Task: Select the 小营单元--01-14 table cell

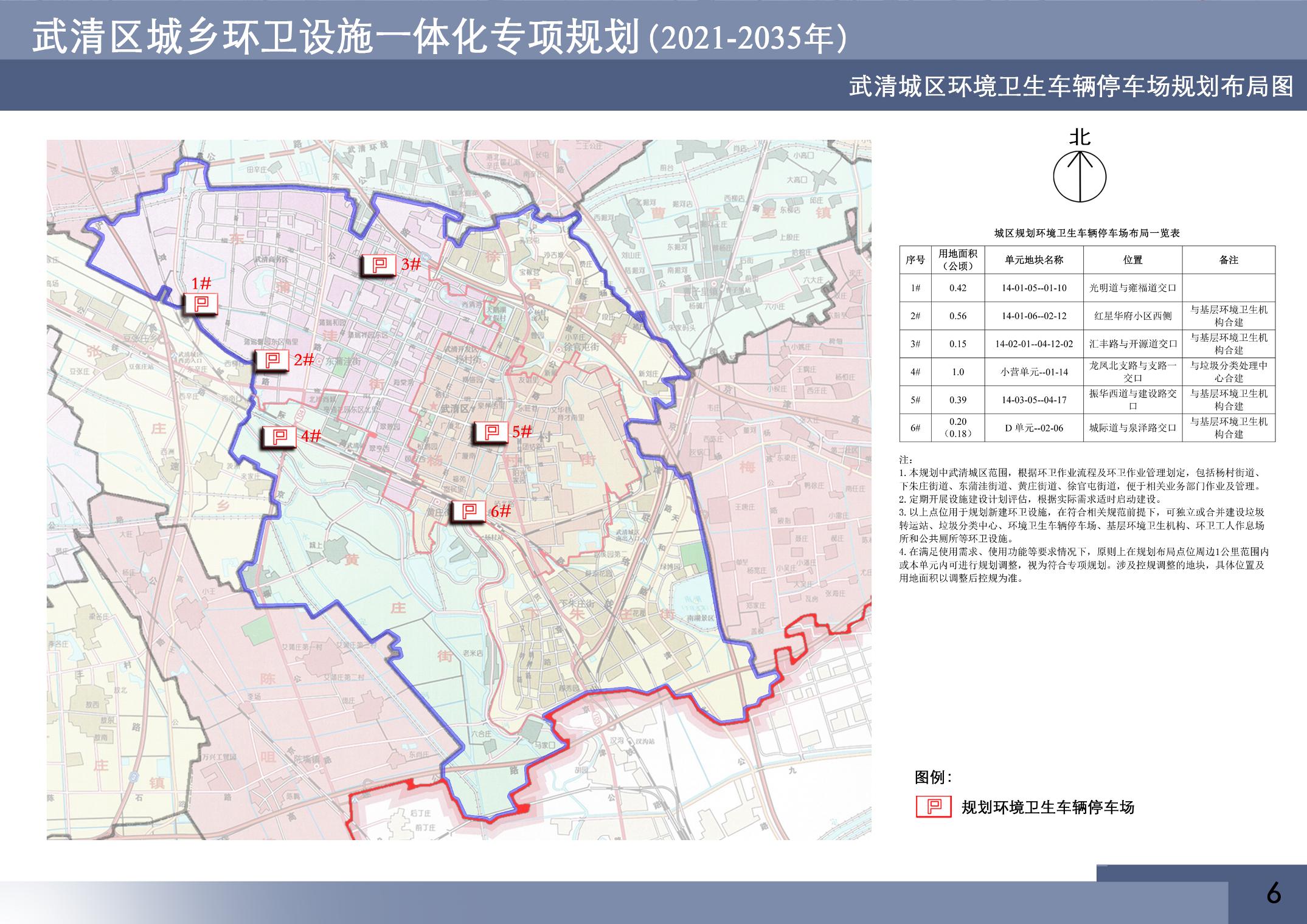Action: pyautogui.click(x=1034, y=372)
